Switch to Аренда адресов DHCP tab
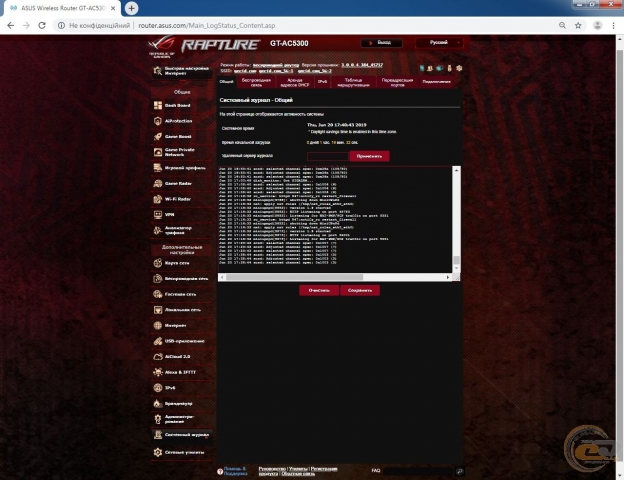Image resolution: width=624 pixels, height=480 pixels. click(294, 82)
